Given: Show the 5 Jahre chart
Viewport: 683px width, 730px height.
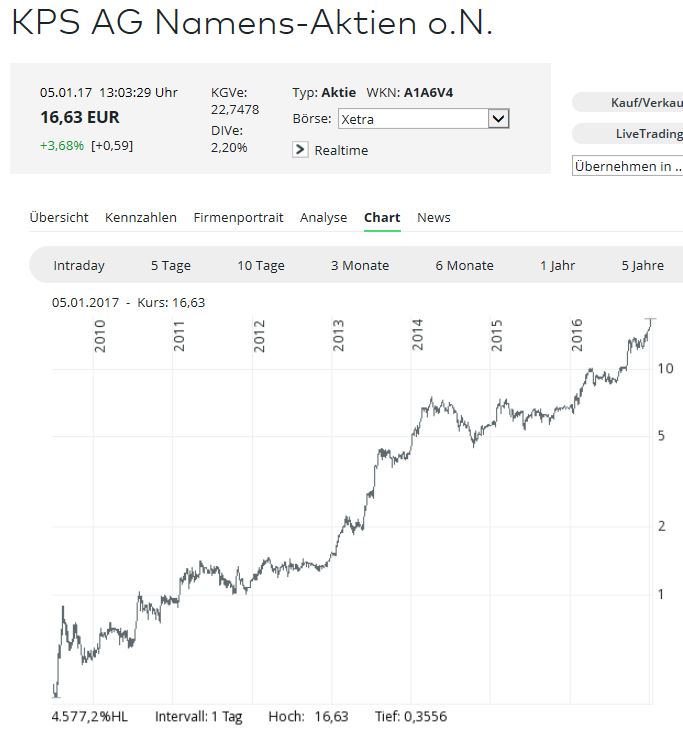Looking at the screenshot, I should tap(642, 265).
